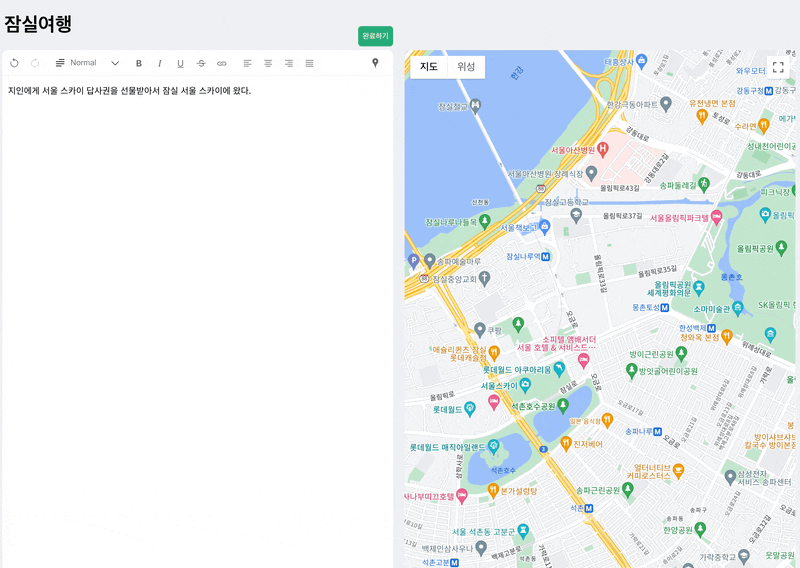Align text right

(x=289, y=63)
